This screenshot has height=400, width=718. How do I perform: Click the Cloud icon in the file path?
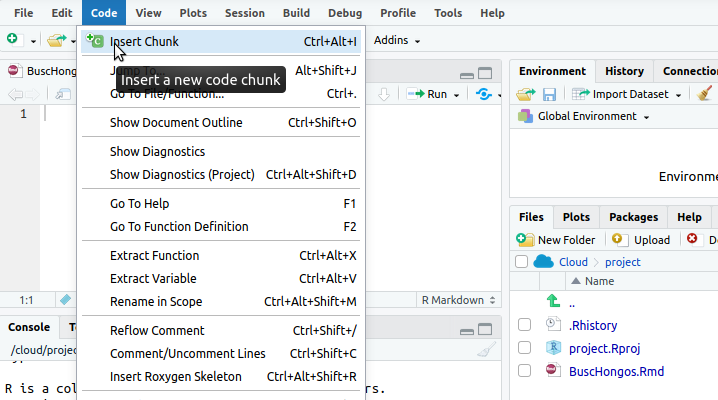(x=543, y=262)
